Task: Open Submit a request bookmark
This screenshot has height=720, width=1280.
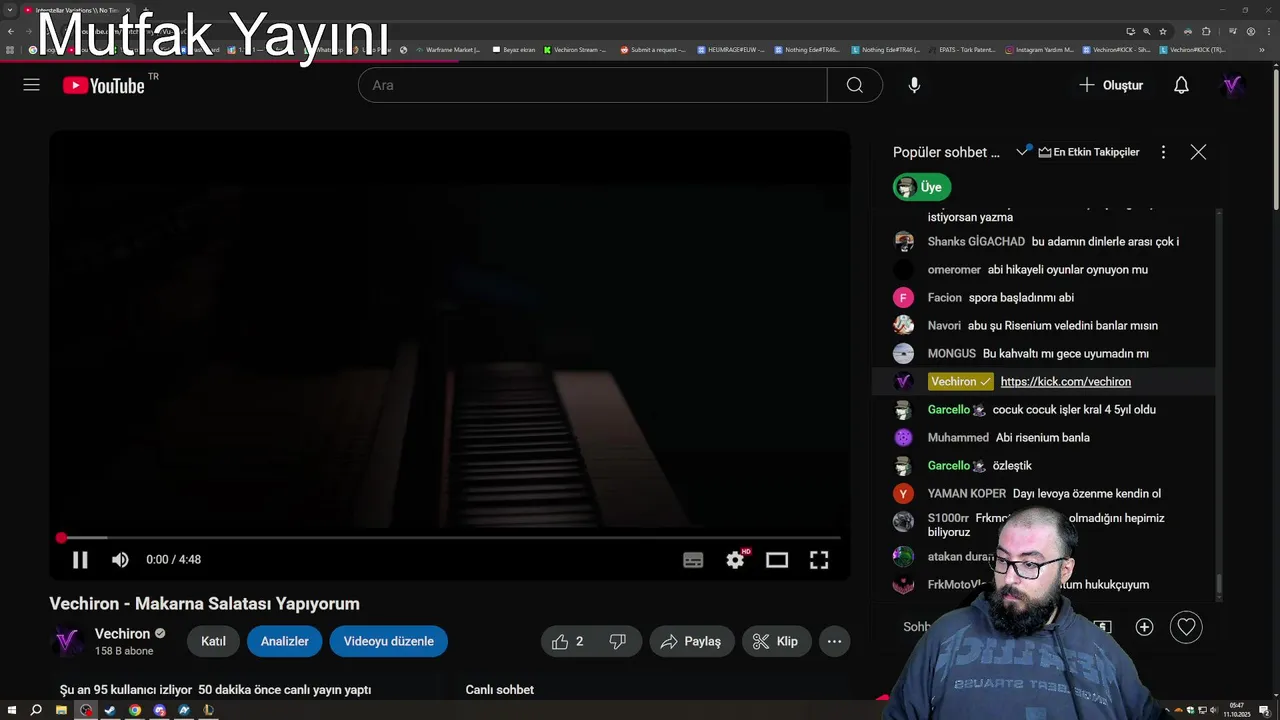Action: 654,50
